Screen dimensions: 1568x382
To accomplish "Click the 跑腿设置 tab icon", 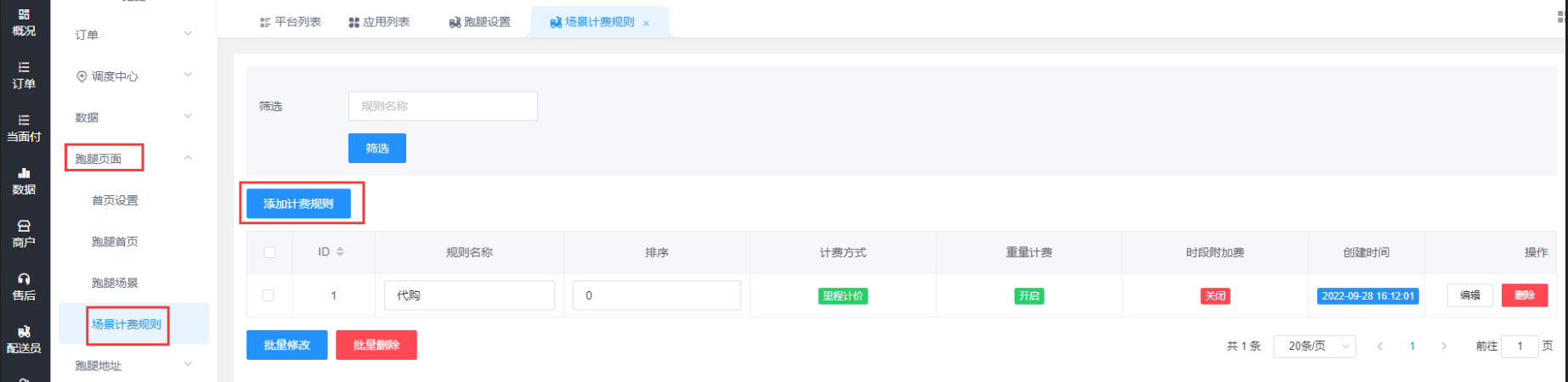I will pyautogui.click(x=455, y=22).
